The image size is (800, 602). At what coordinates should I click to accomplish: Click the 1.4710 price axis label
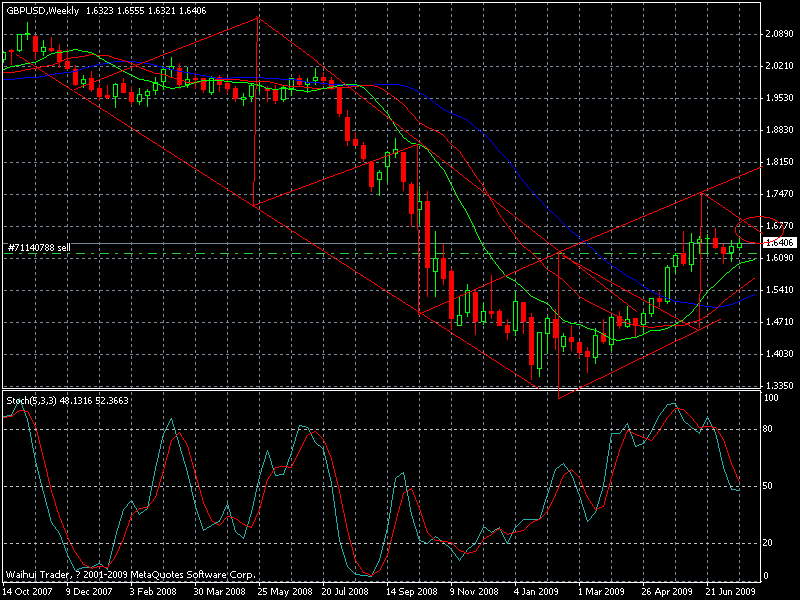click(x=780, y=322)
